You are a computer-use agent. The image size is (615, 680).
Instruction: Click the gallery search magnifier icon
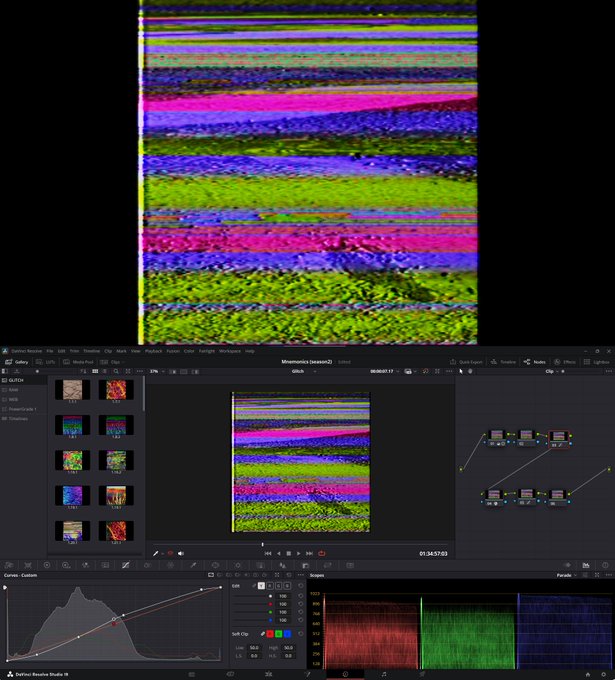tap(116, 372)
